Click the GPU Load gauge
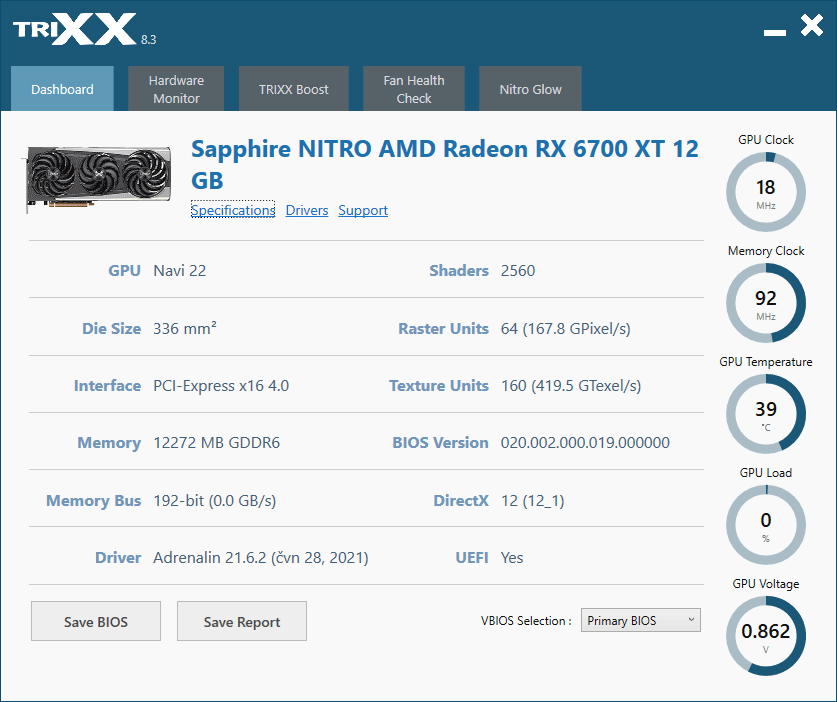837x702 pixels. pyautogui.click(x=765, y=524)
